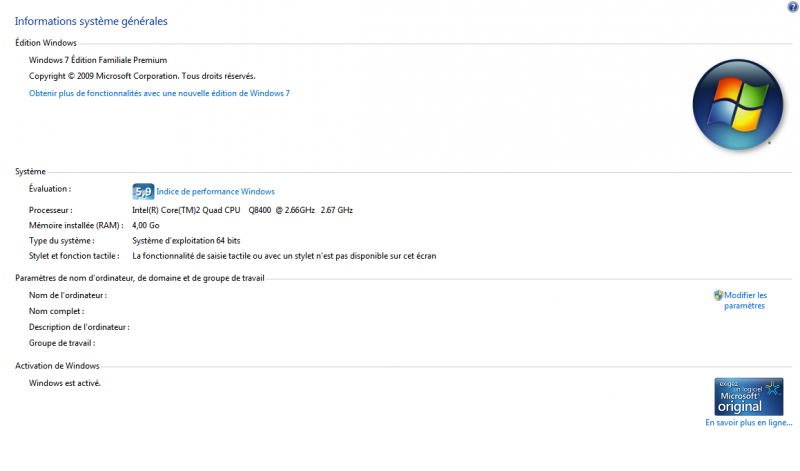The height and width of the screenshot is (471, 800).
Task: Click the Windows est activé status text
Action: (65, 383)
